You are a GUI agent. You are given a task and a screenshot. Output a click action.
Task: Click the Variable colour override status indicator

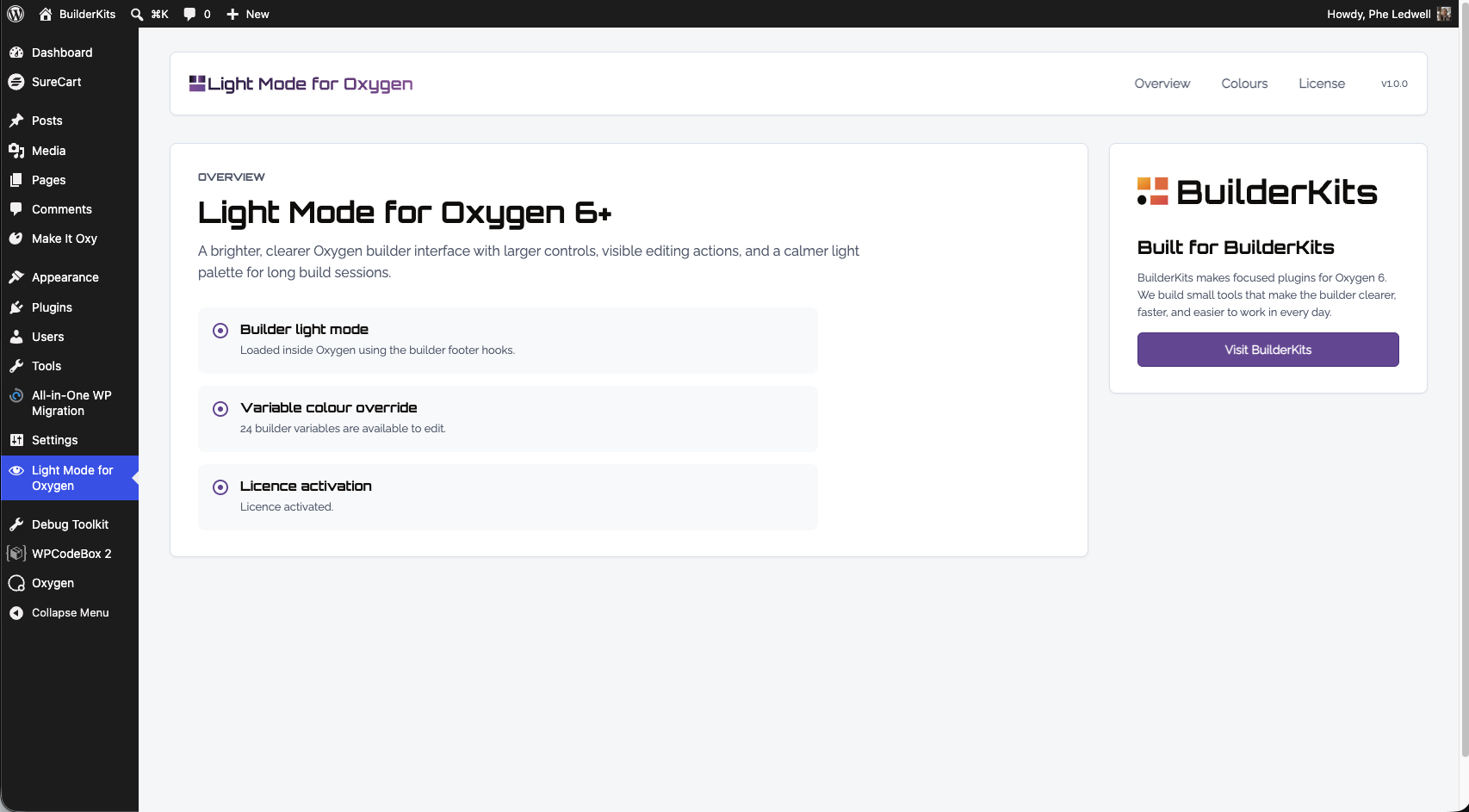tap(220, 409)
